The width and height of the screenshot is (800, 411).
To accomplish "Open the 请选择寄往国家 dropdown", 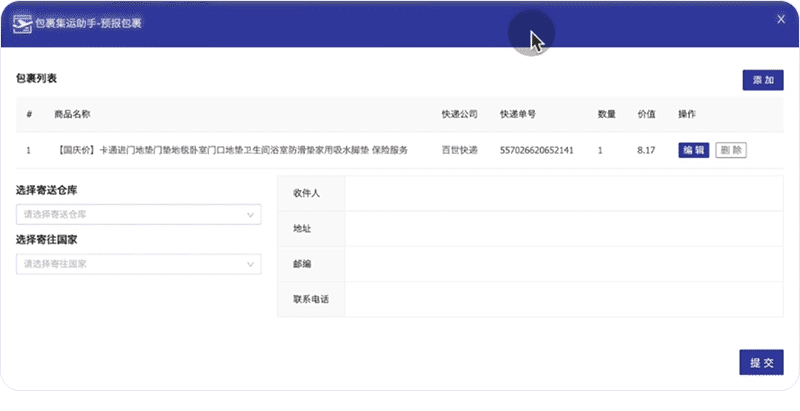I will [x=138, y=264].
